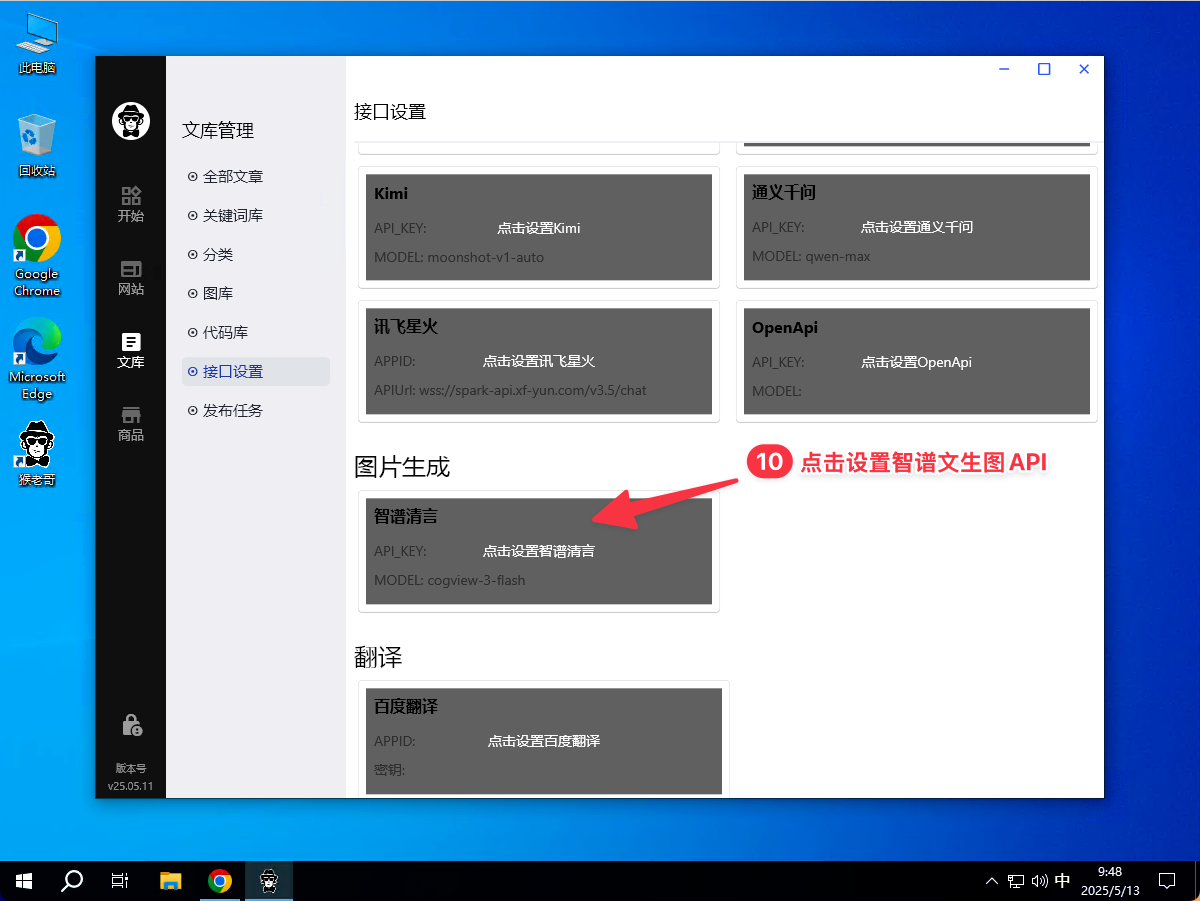Click the monkey app icon on the taskbar

coord(269,881)
